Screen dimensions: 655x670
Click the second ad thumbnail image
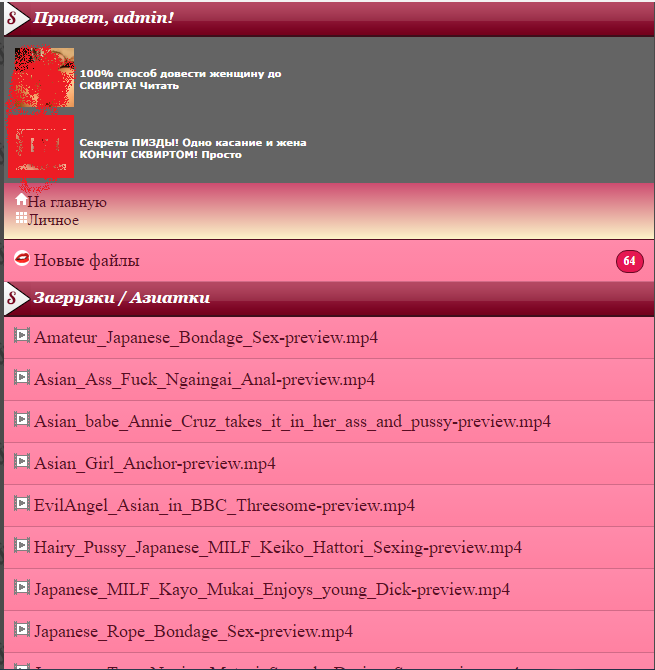[41, 146]
